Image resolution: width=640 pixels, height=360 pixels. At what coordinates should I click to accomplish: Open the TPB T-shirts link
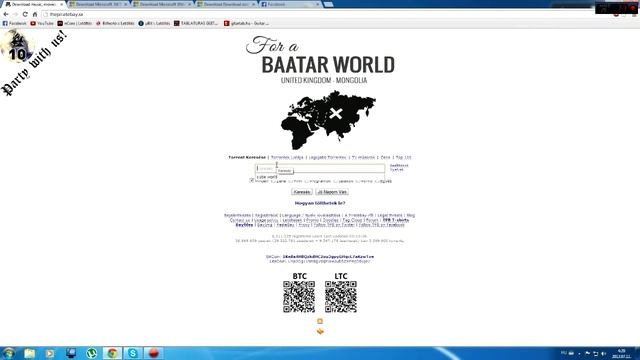tap(396, 220)
